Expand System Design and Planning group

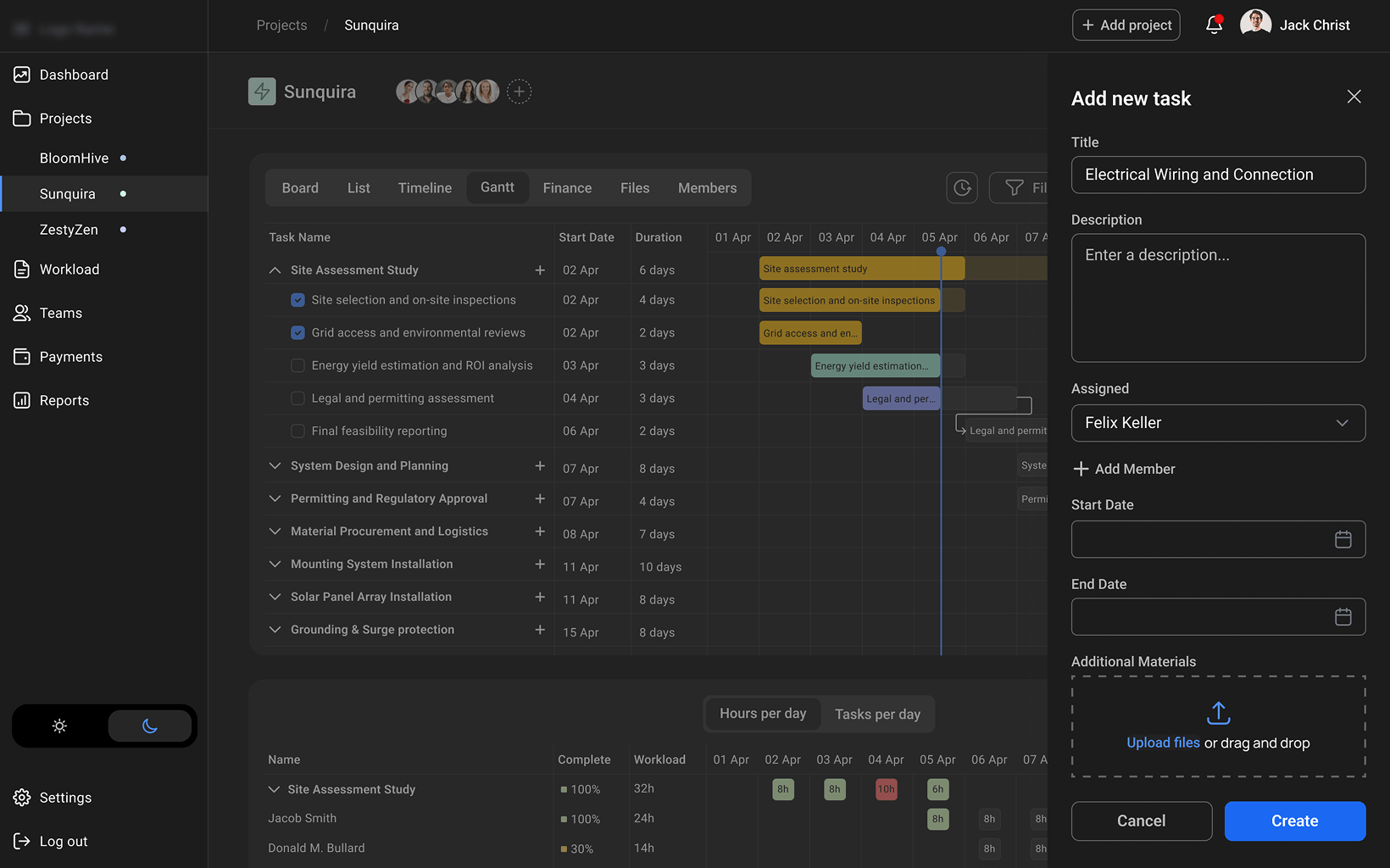tap(275, 465)
